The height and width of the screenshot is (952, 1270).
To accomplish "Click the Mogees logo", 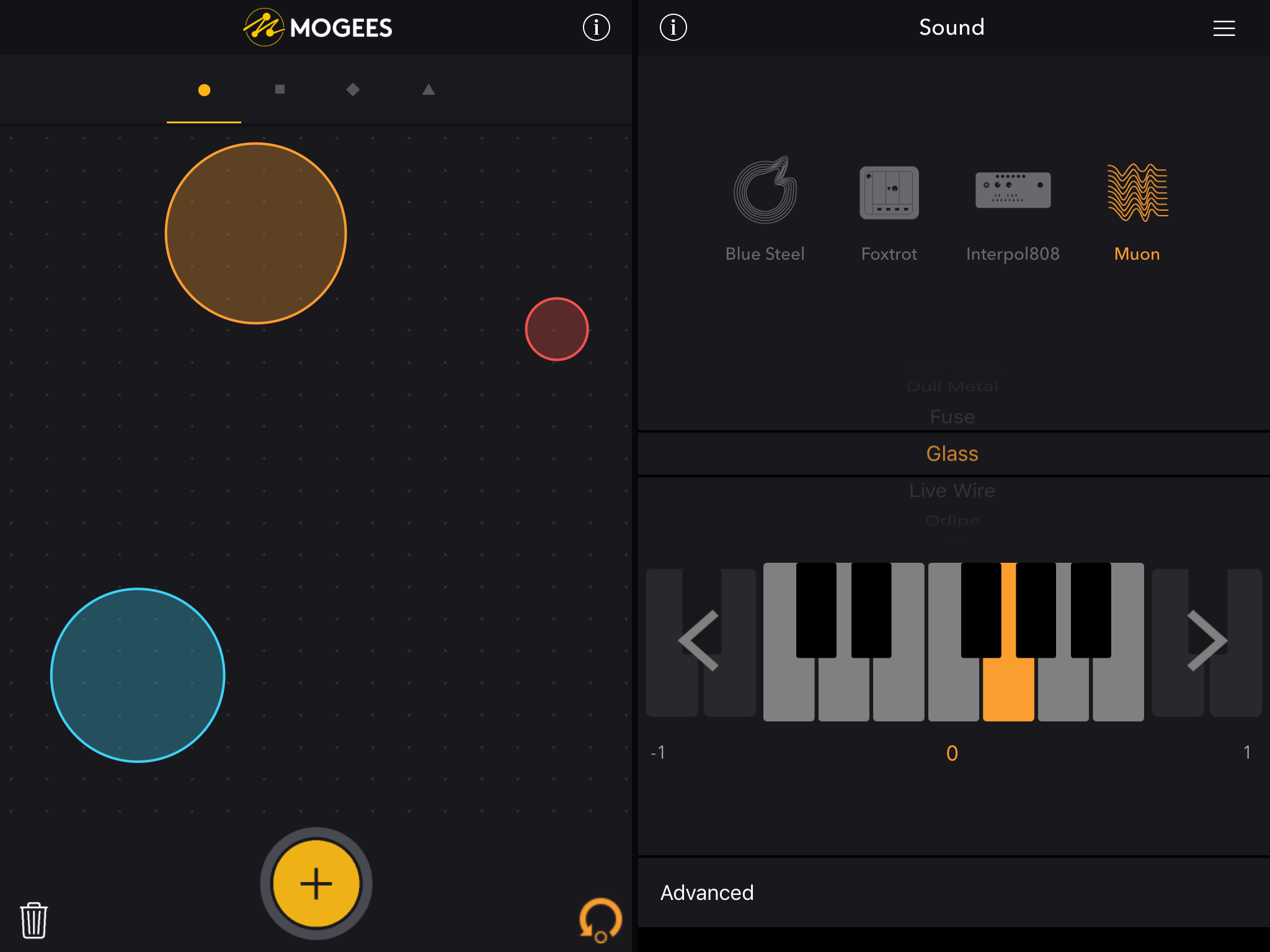I will tap(317, 27).
